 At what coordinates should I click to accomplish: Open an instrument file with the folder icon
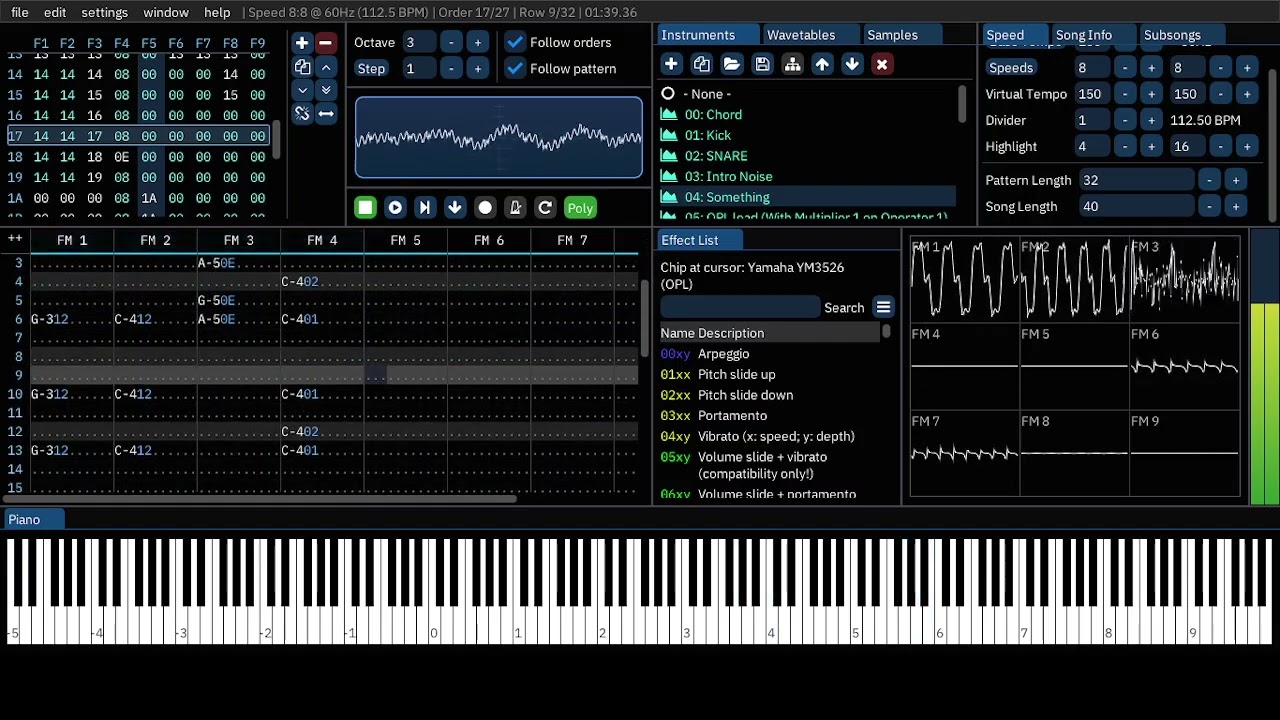click(732, 64)
